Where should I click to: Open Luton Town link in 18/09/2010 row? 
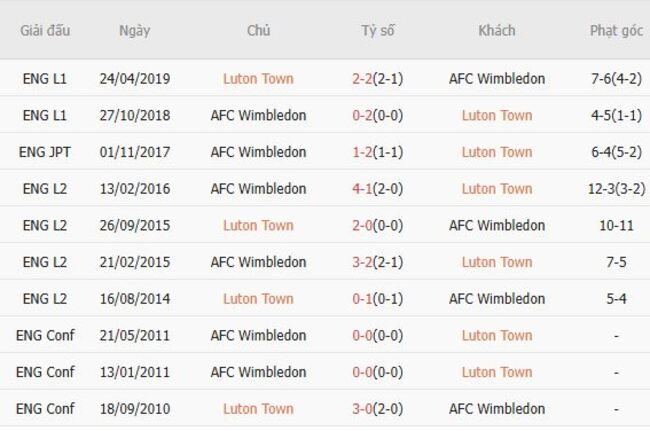point(258,408)
